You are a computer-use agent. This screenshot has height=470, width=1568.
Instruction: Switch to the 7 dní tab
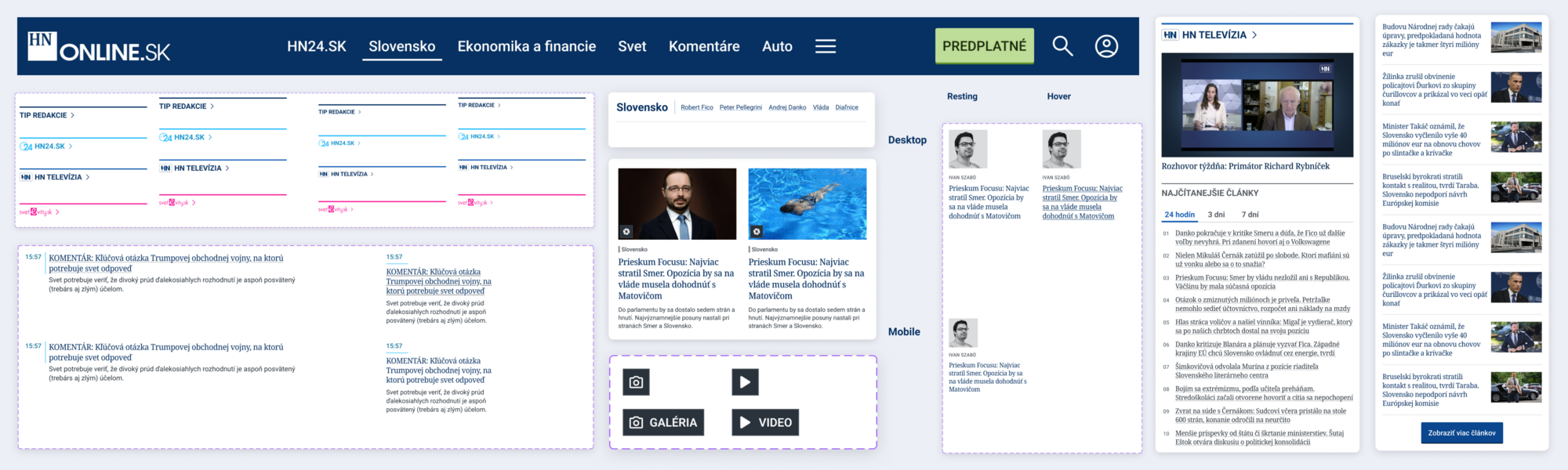(1250, 215)
